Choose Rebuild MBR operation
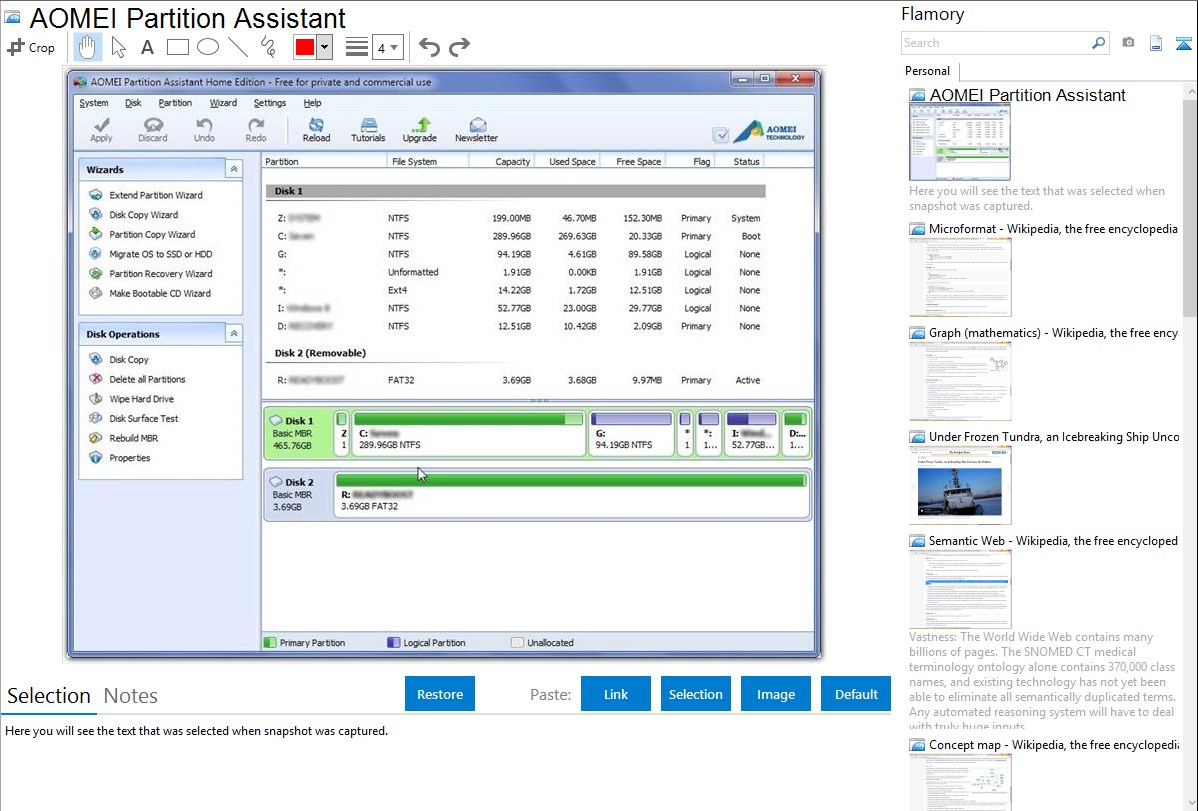This screenshot has width=1198, height=811. [x=134, y=438]
